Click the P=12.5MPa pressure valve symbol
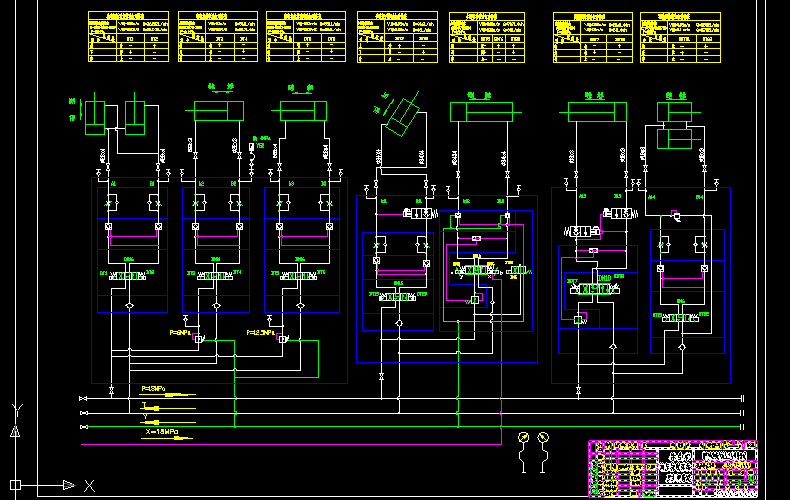The width and height of the screenshot is (790, 500). point(281,341)
